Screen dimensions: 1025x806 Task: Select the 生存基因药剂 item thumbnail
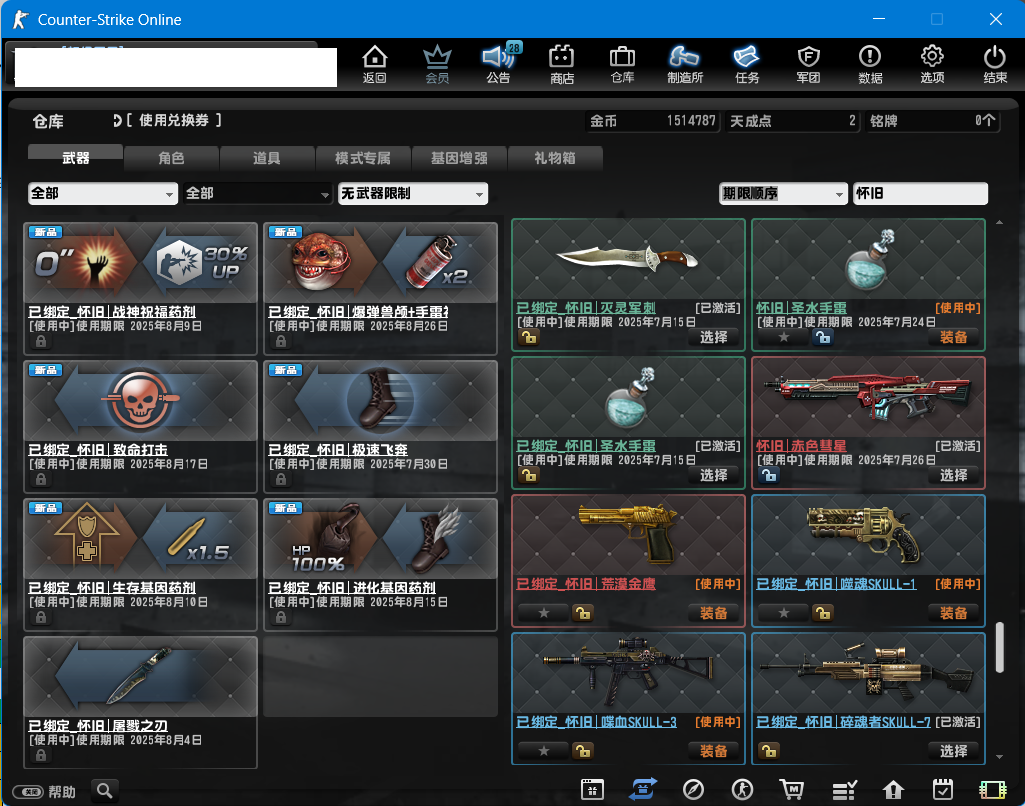coord(141,539)
